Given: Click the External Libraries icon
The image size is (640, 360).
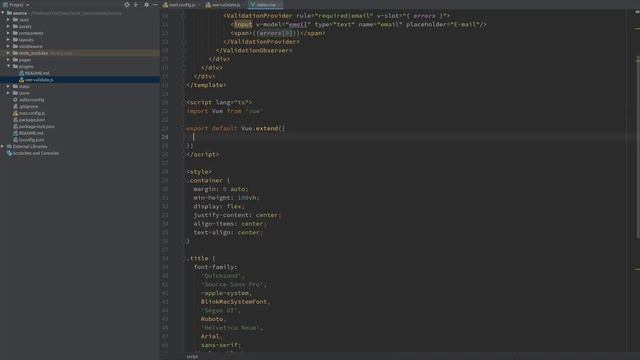Looking at the screenshot, I should [x=9, y=146].
